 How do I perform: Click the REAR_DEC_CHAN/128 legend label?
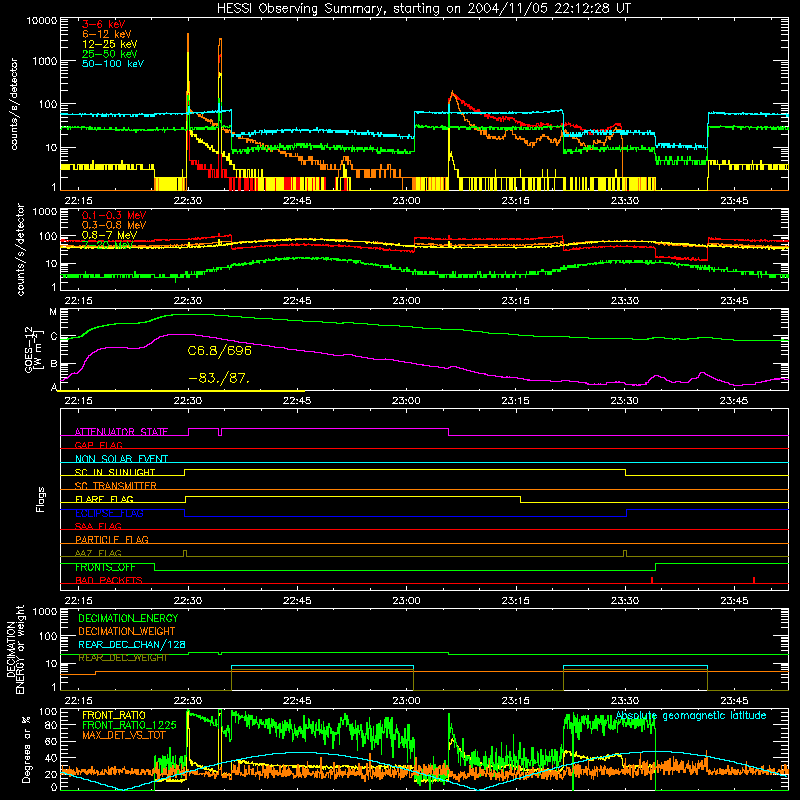(x=132, y=644)
